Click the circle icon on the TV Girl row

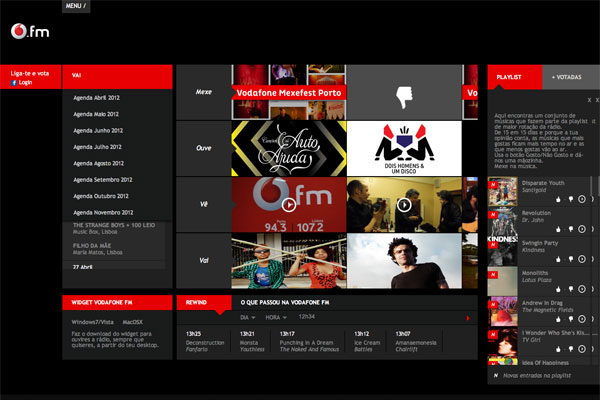coord(582,349)
